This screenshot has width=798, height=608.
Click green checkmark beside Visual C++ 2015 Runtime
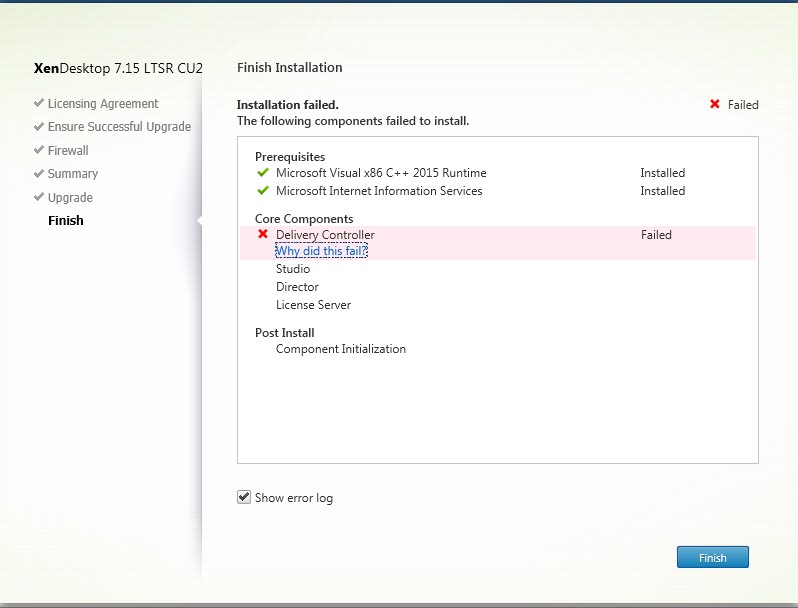[x=263, y=173]
